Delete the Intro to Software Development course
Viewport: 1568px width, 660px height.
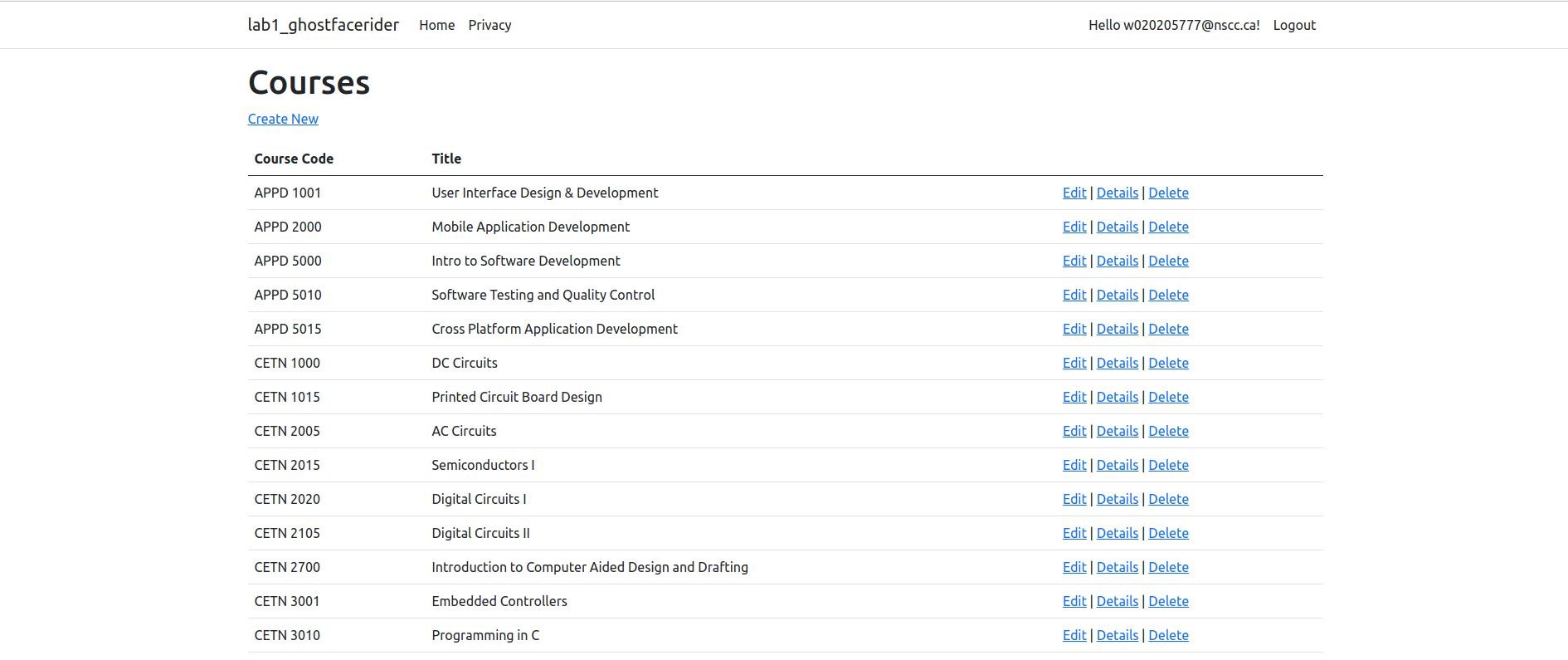pyautogui.click(x=1168, y=261)
